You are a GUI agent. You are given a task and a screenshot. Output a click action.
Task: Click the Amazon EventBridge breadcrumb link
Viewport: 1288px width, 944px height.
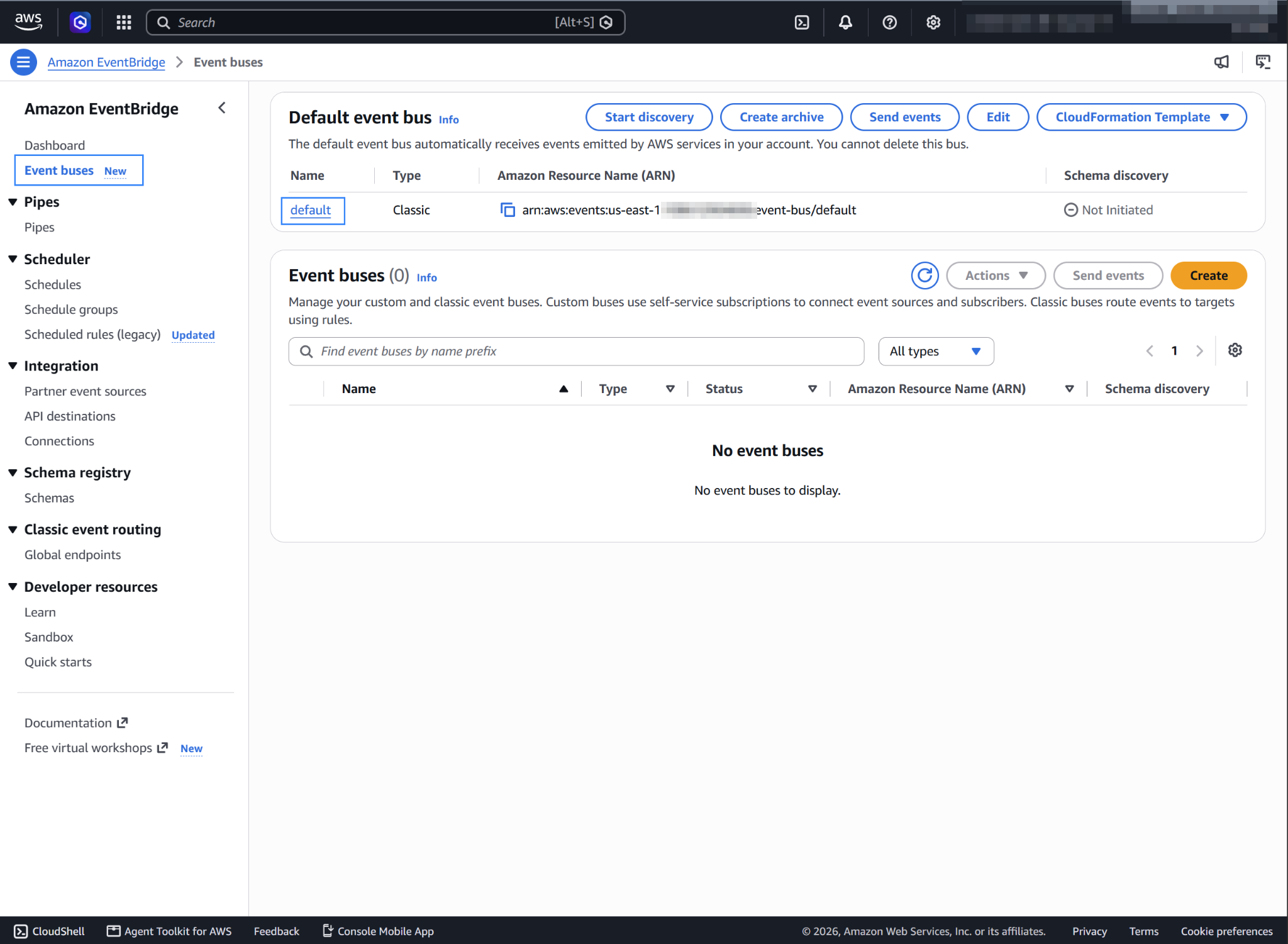(x=106, y=62)
